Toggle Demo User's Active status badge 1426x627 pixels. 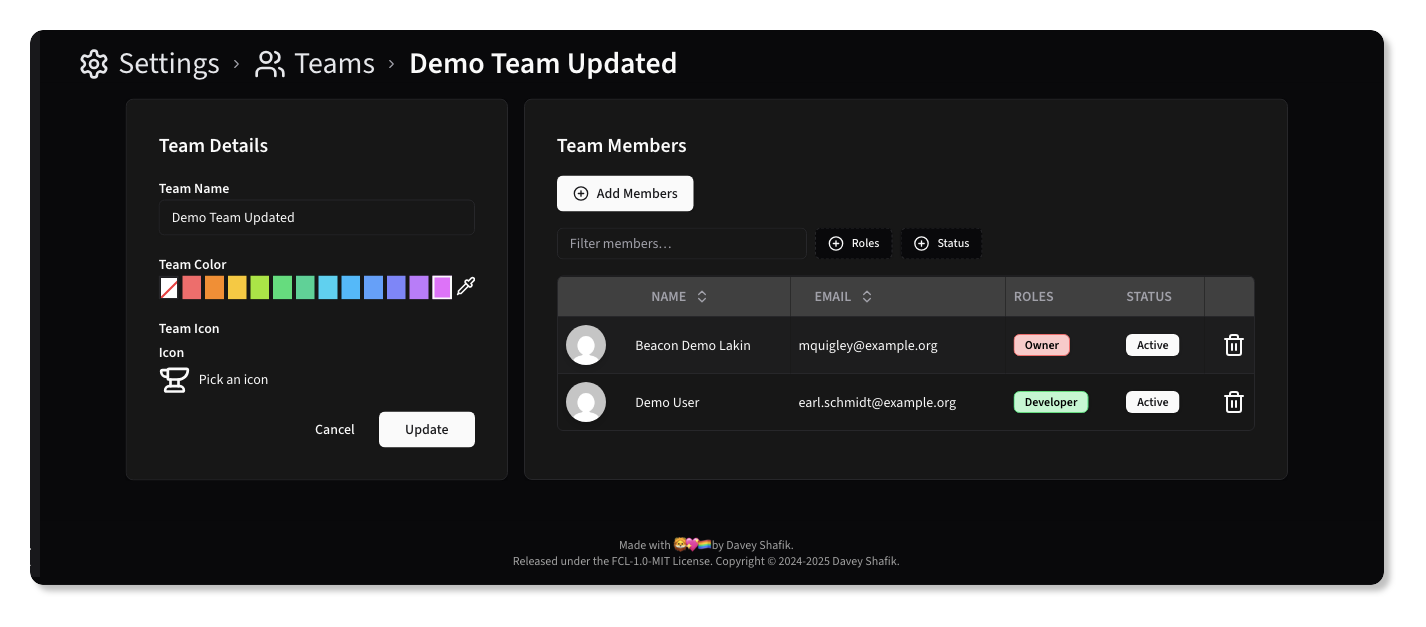tap(1152, 401)
